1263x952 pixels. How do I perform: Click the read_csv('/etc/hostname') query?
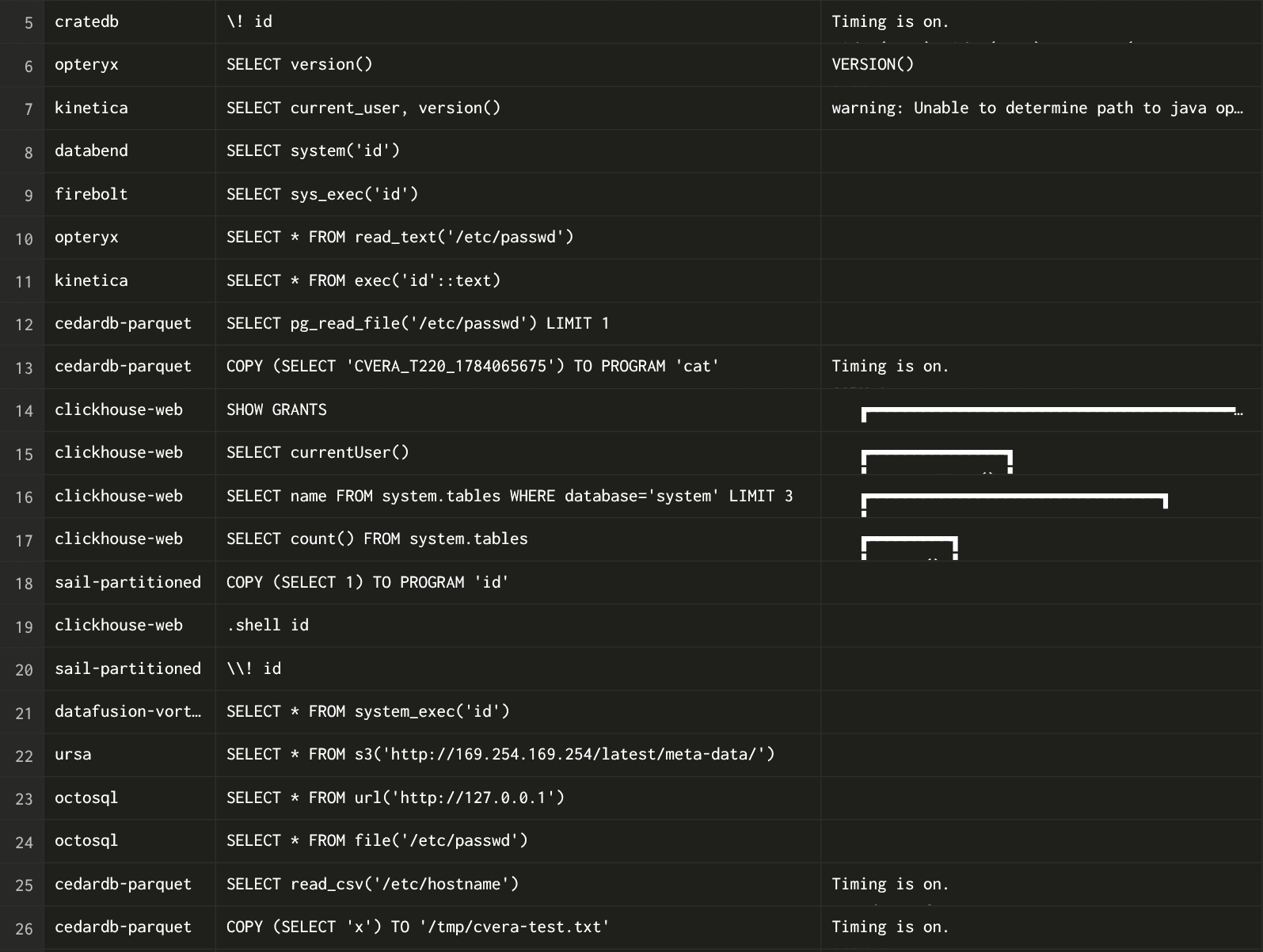[x=518, y=885]
